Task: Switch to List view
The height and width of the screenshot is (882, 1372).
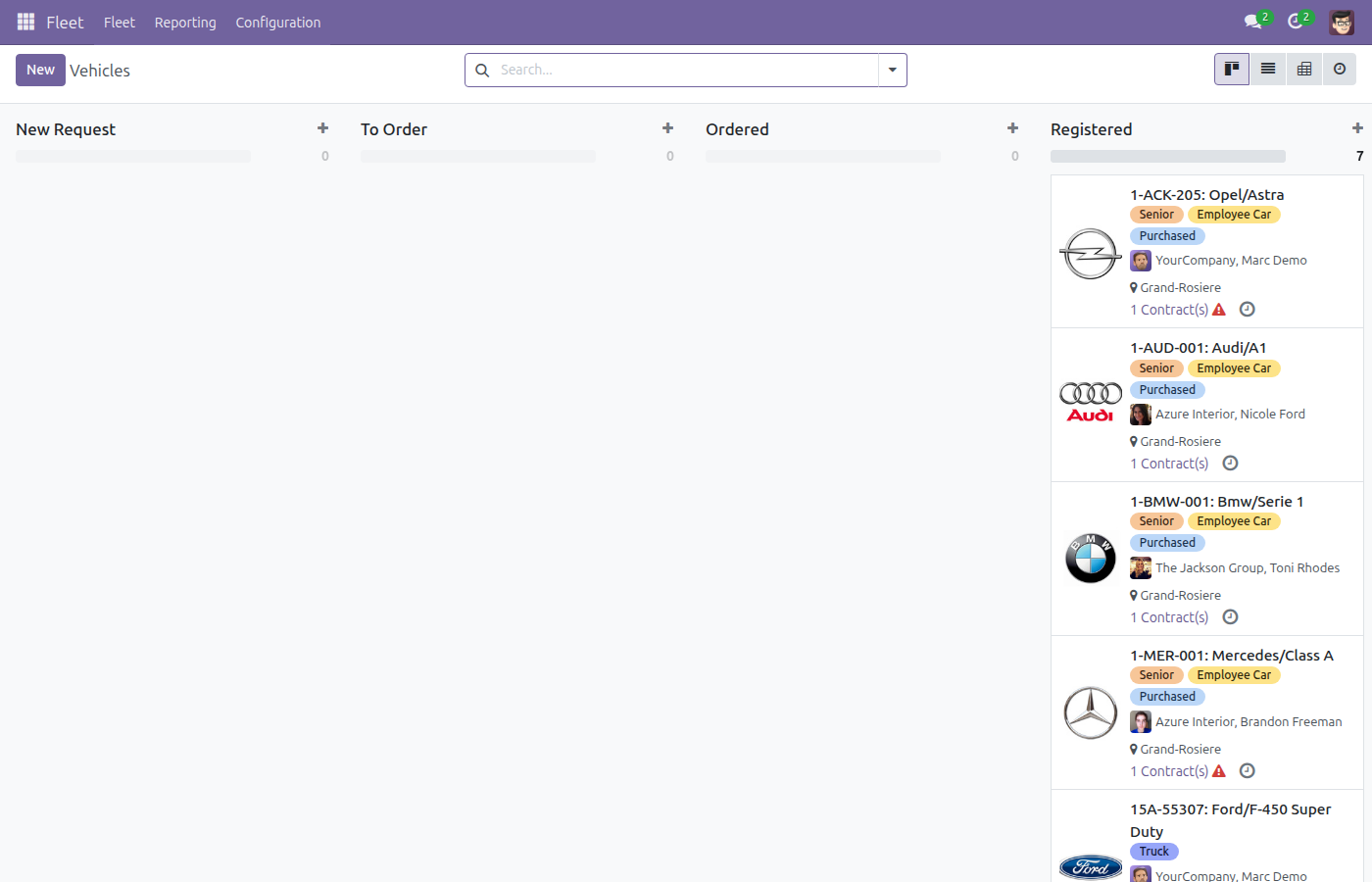Action: click(x=1268, y=70)
